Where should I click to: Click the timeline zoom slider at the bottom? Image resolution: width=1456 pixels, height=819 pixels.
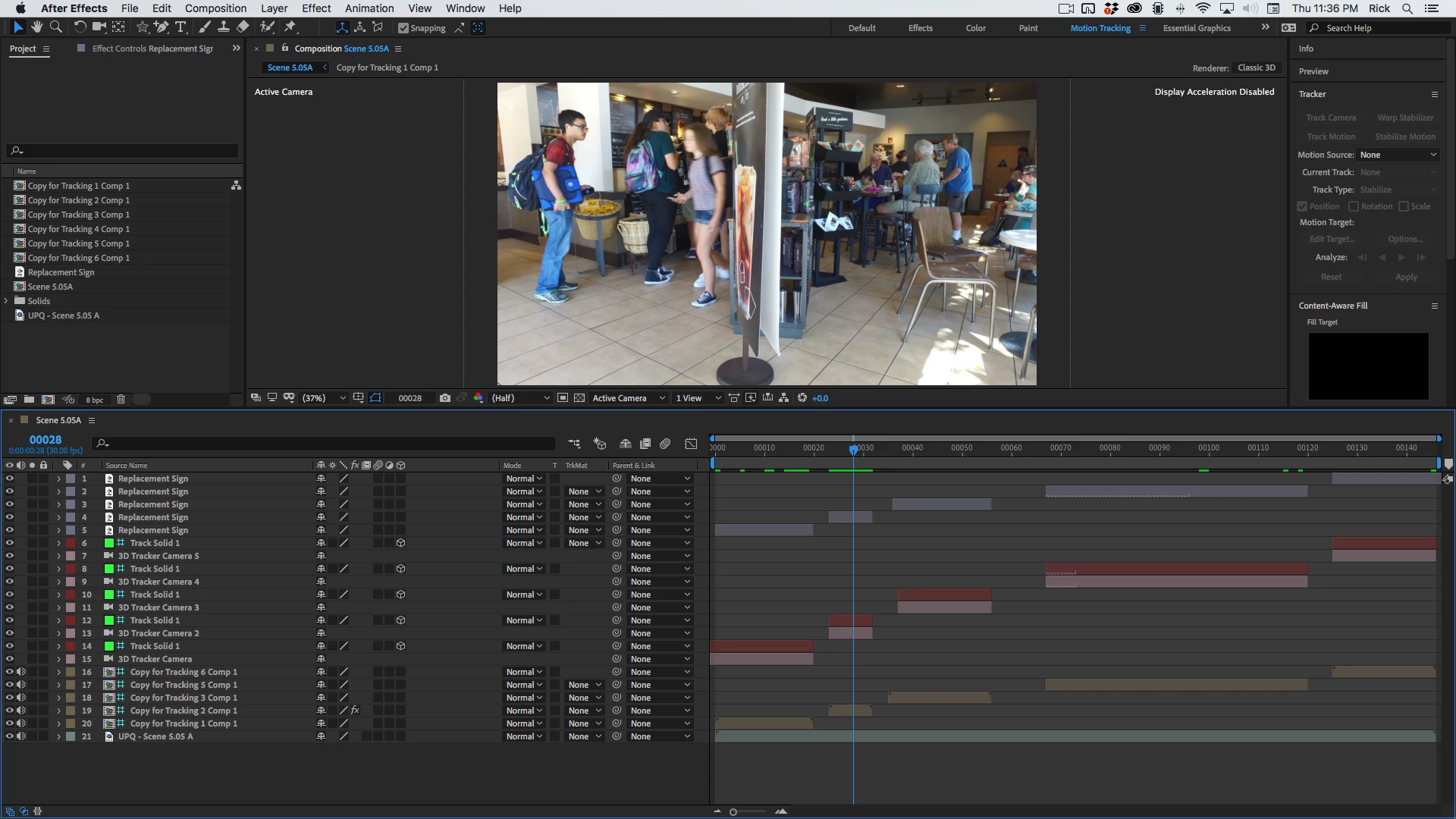[x=733, y=812]
